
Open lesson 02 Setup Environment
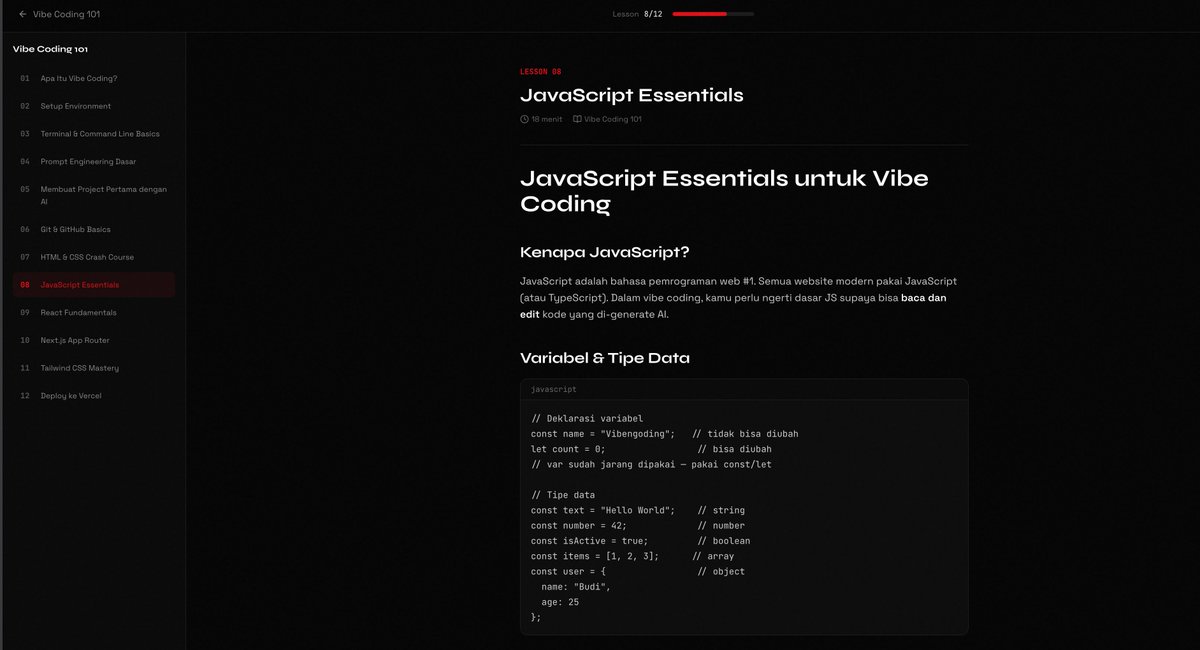(94, 106)
